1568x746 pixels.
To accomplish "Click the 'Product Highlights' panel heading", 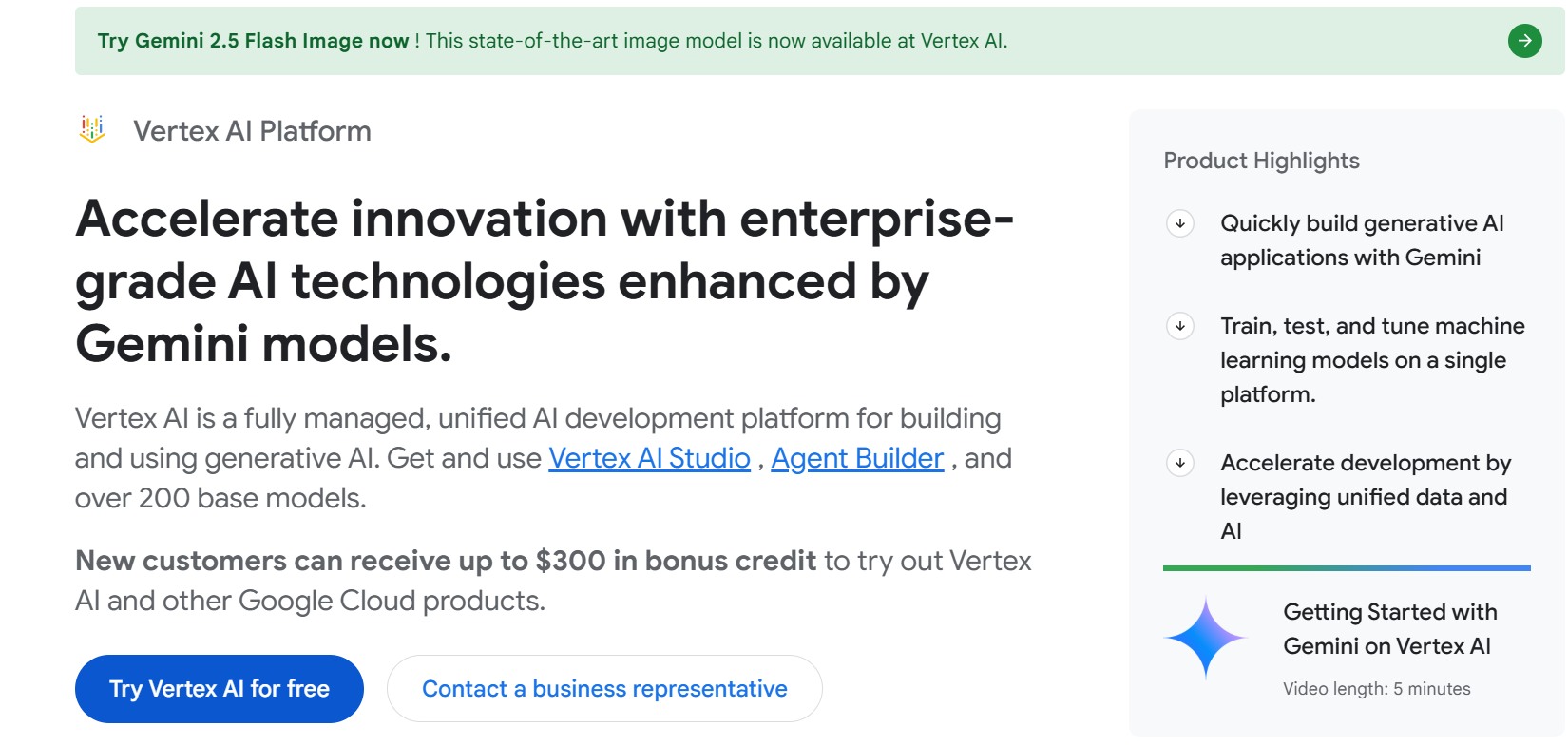I will click(x=1260, y=161).
